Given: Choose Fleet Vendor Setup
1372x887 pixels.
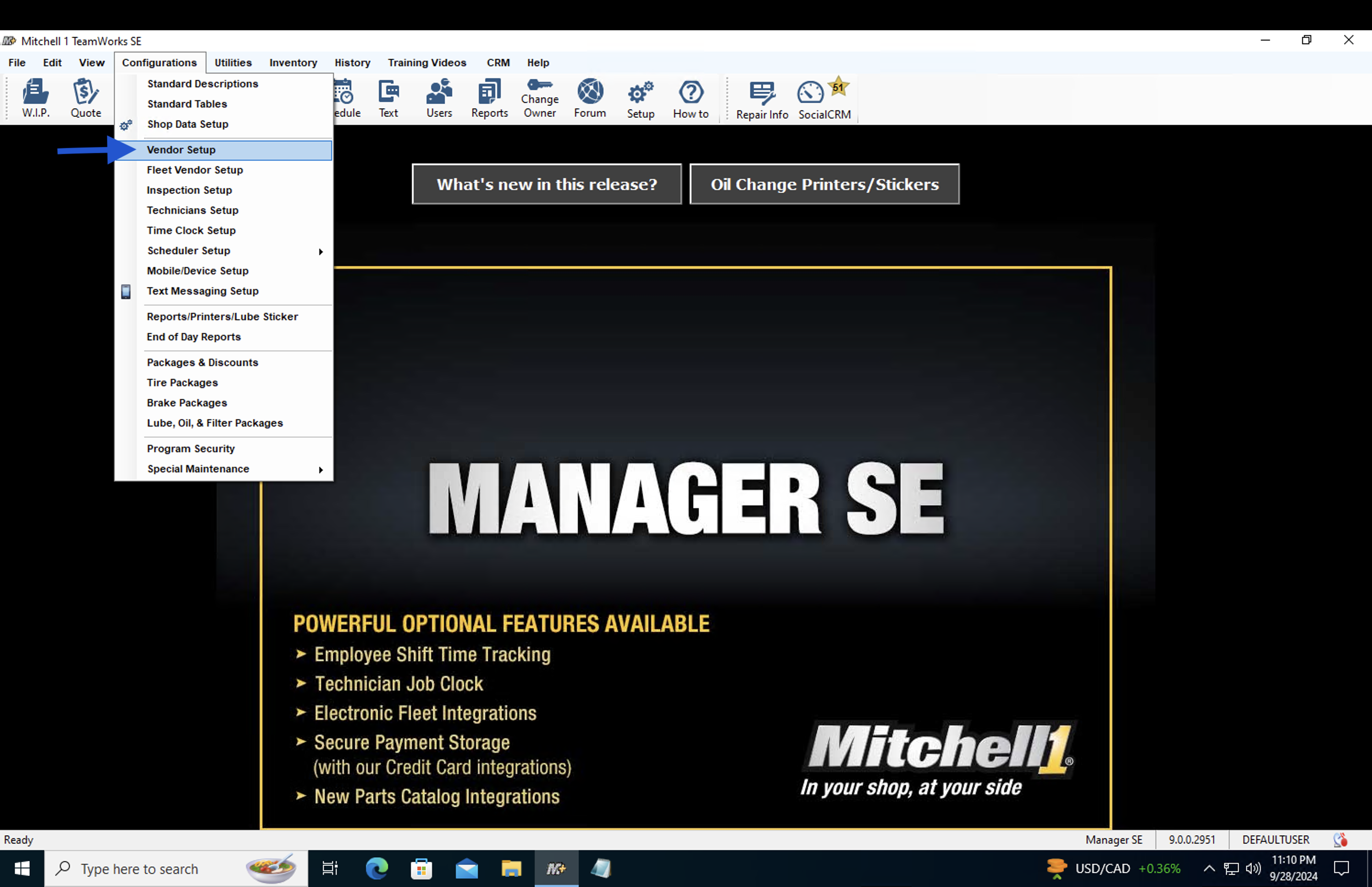Looking at the screenshot, I should click(x=224, y=170).
